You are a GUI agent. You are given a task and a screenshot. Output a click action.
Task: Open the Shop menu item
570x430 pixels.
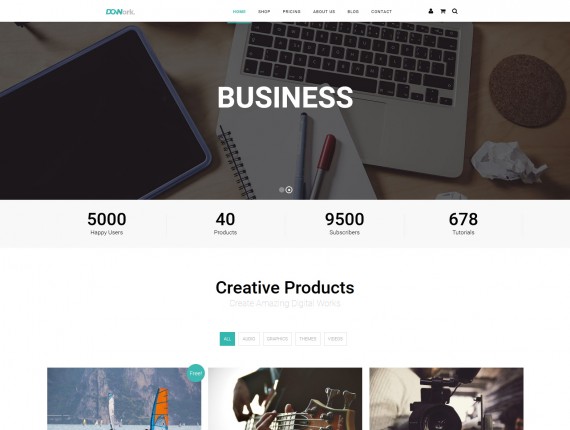click(x=264, y=12)
